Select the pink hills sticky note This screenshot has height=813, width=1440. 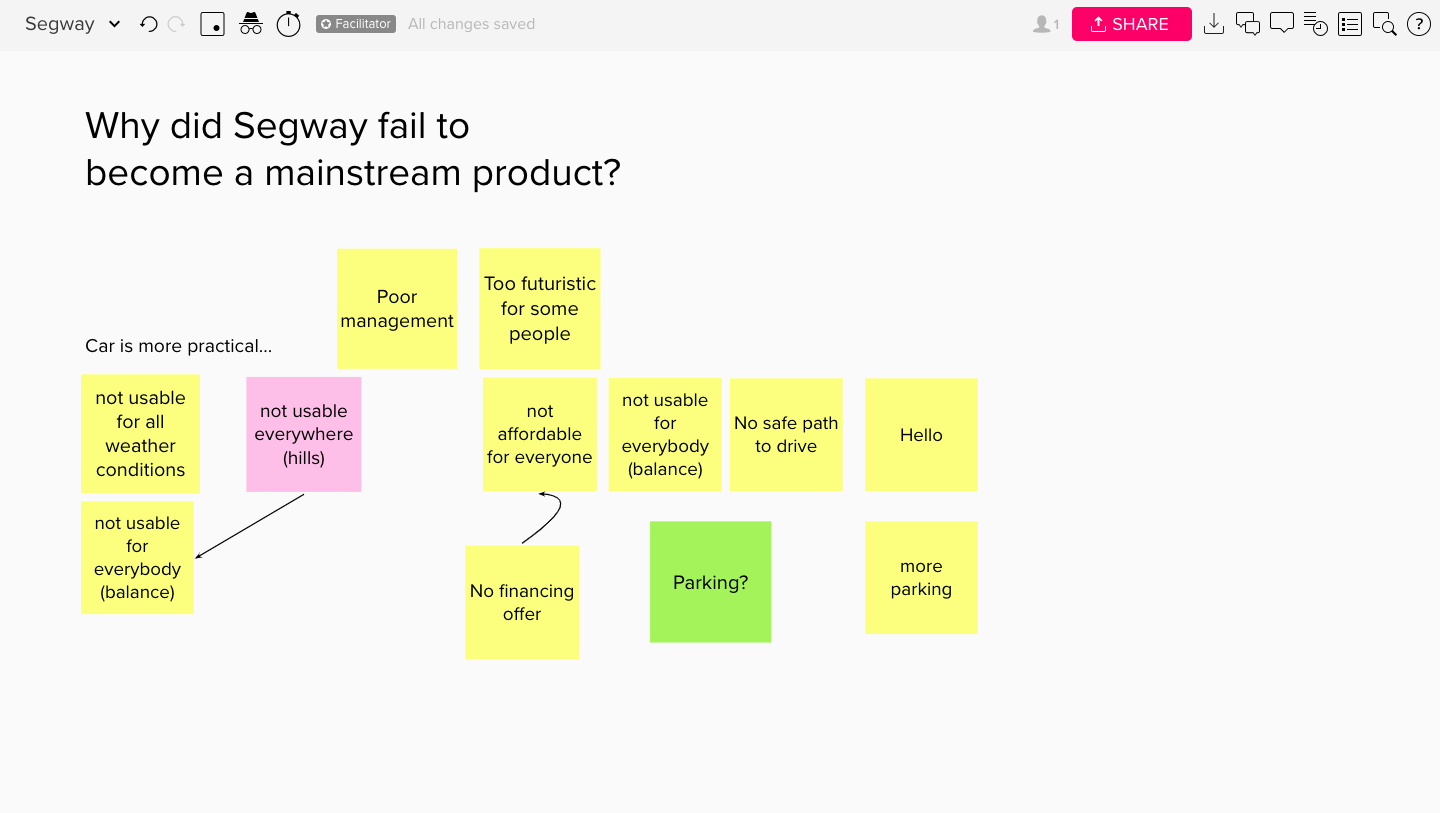(x=304, y=434)
